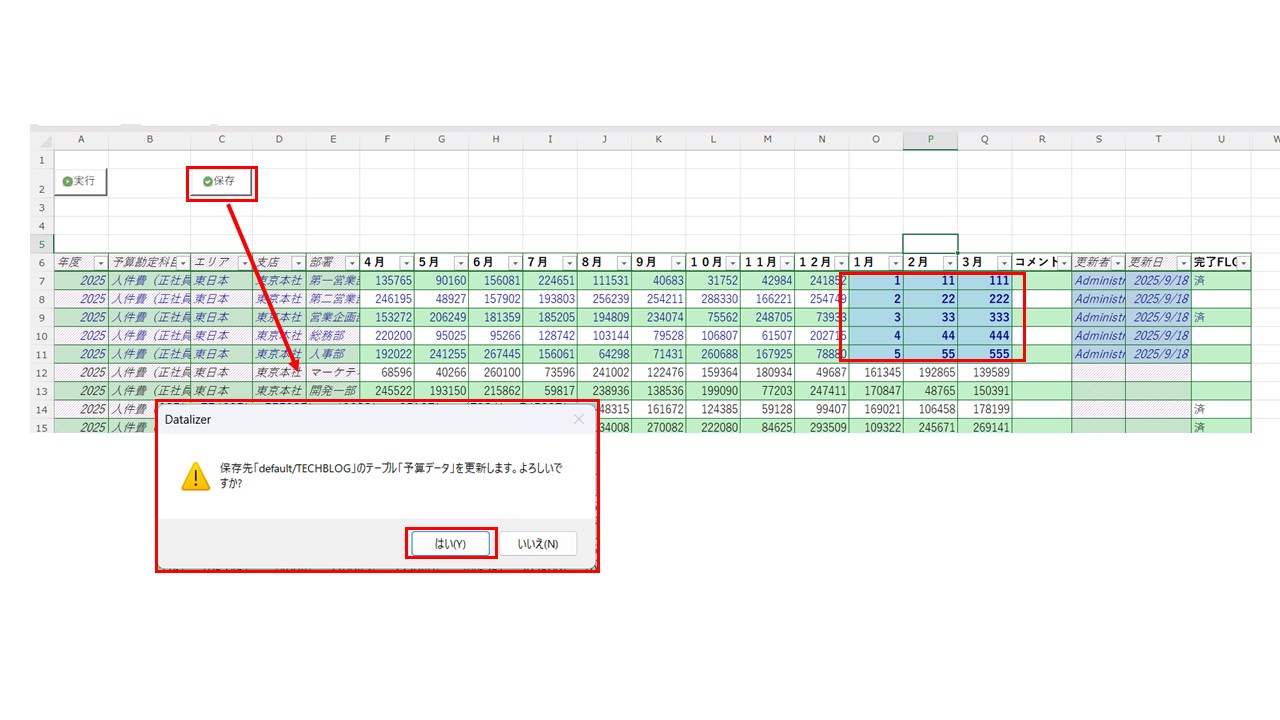Open the エリア column filter dropdown
The image size is (1280, 720).
tap(243, 263)
